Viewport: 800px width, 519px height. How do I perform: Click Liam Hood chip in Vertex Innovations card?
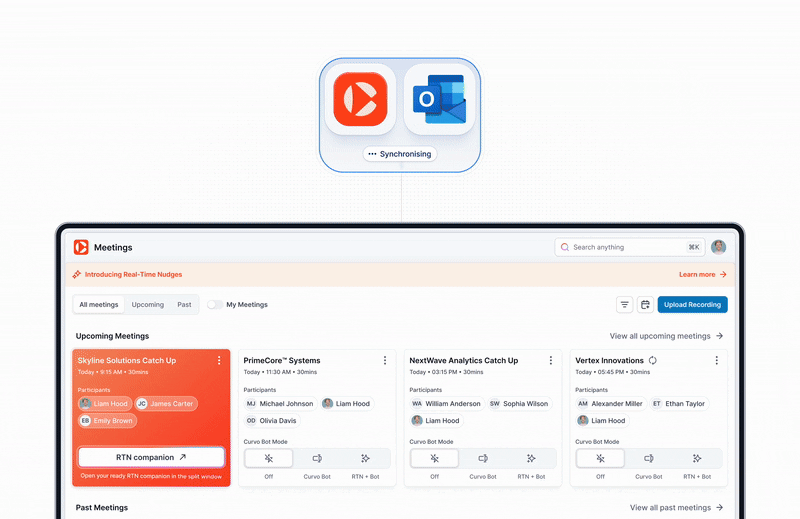(602, 421)
